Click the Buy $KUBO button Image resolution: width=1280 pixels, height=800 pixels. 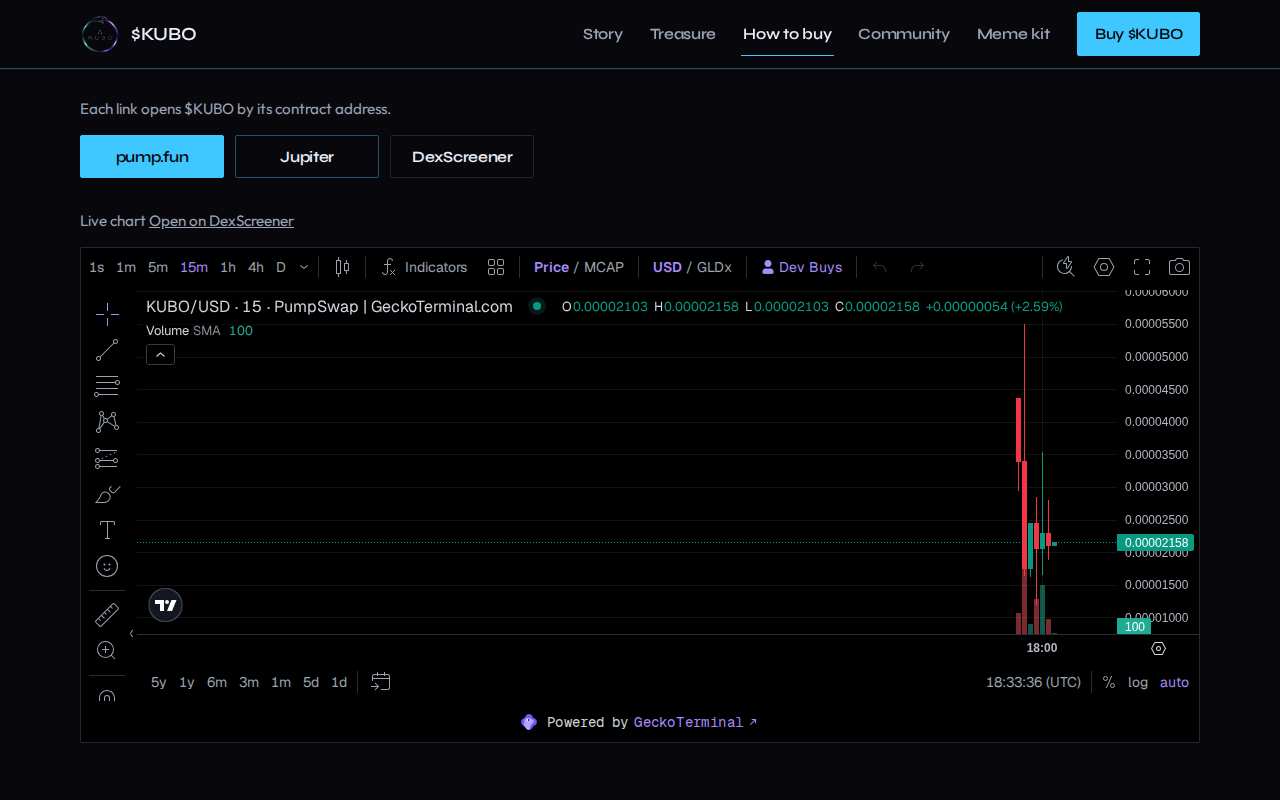[1138, 34]
